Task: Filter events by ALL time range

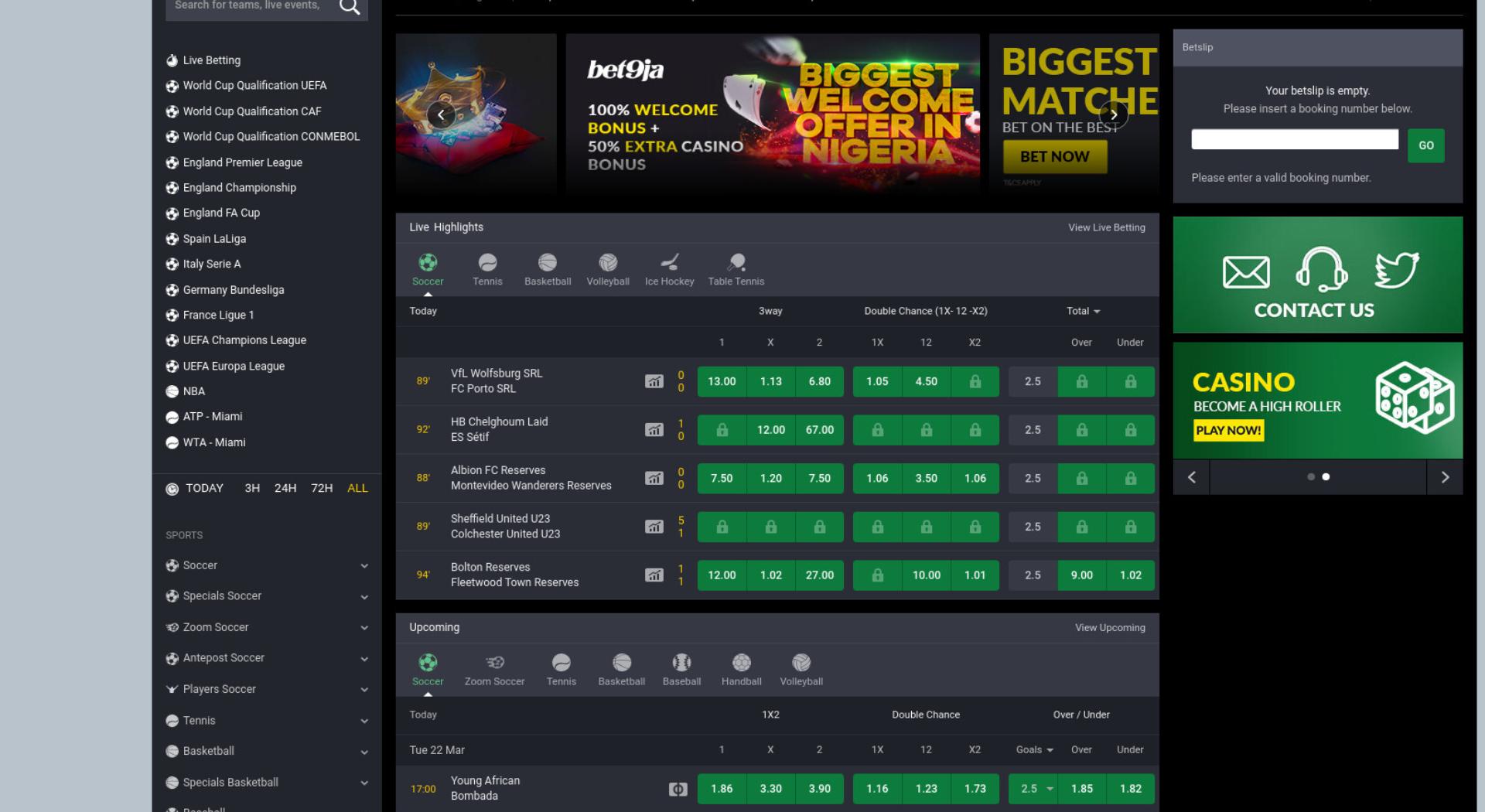Action: pos(357,488)
